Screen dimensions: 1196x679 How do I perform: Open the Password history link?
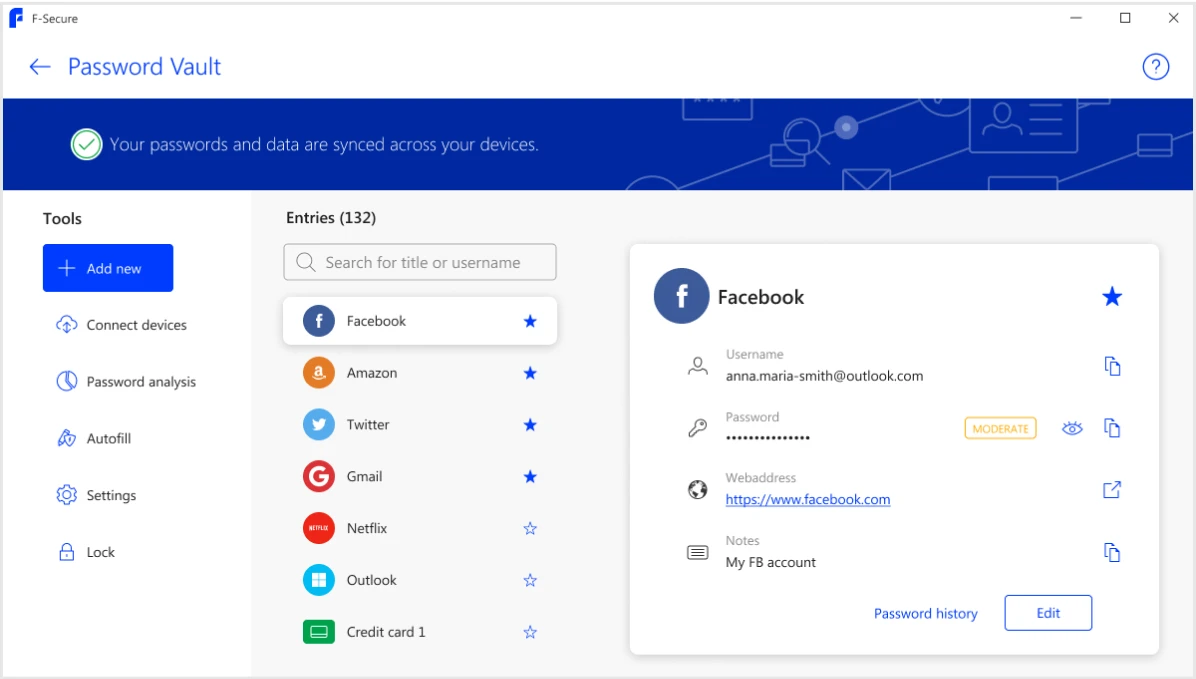tap(925, 614)
